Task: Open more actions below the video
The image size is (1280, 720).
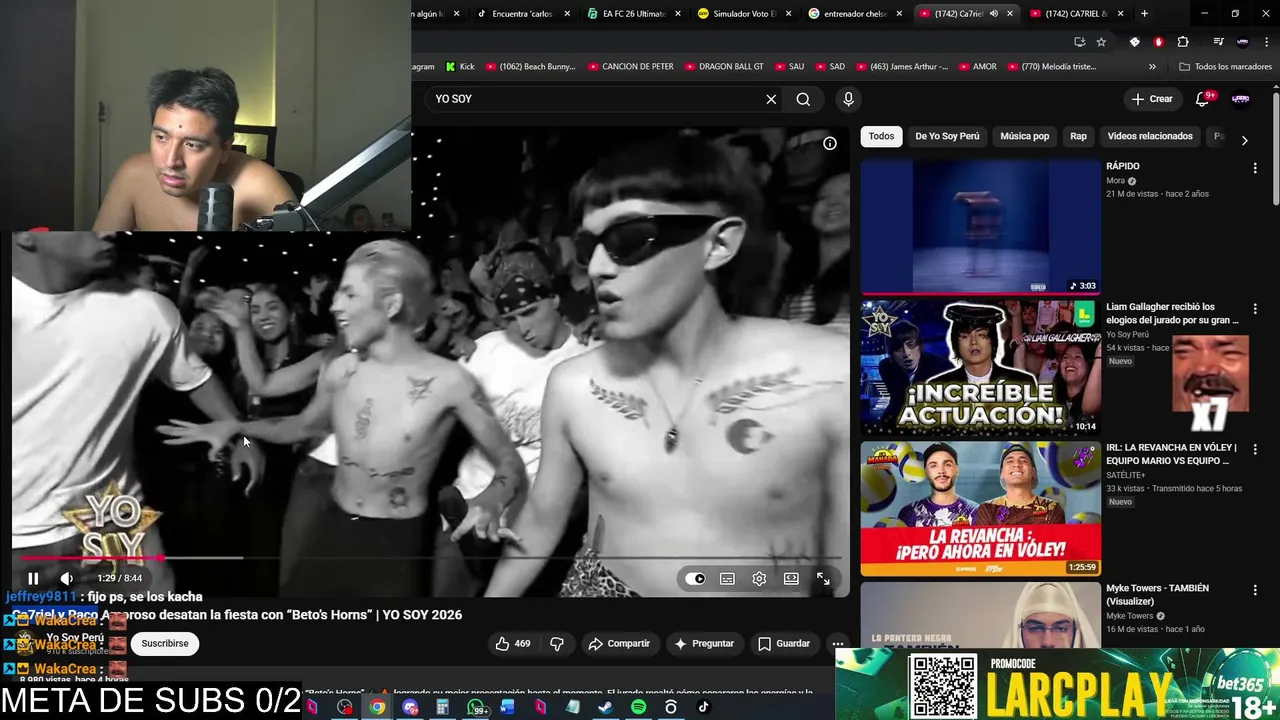Action: (x=838, y=643)
